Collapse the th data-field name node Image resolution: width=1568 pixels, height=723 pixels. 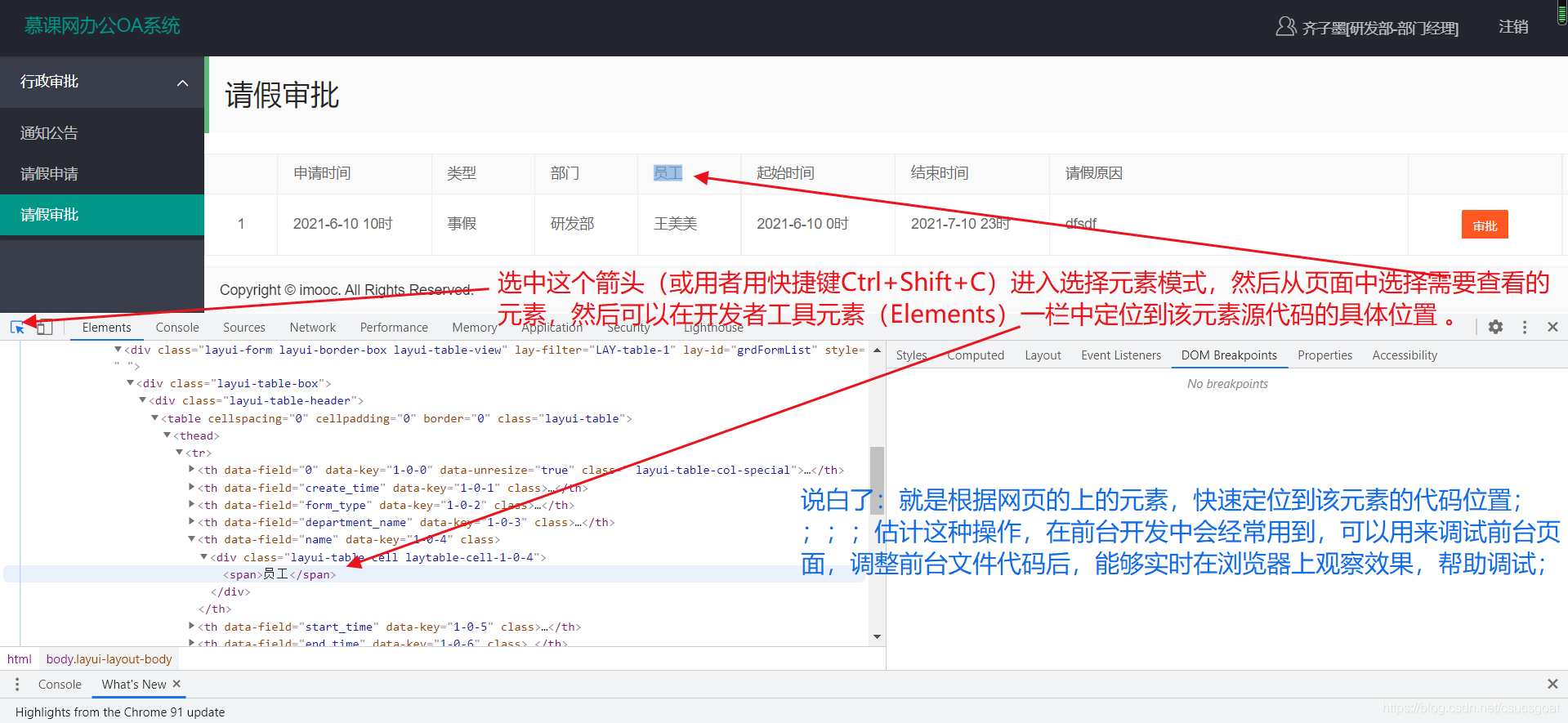pyautogui.click(x=192, y=538)
